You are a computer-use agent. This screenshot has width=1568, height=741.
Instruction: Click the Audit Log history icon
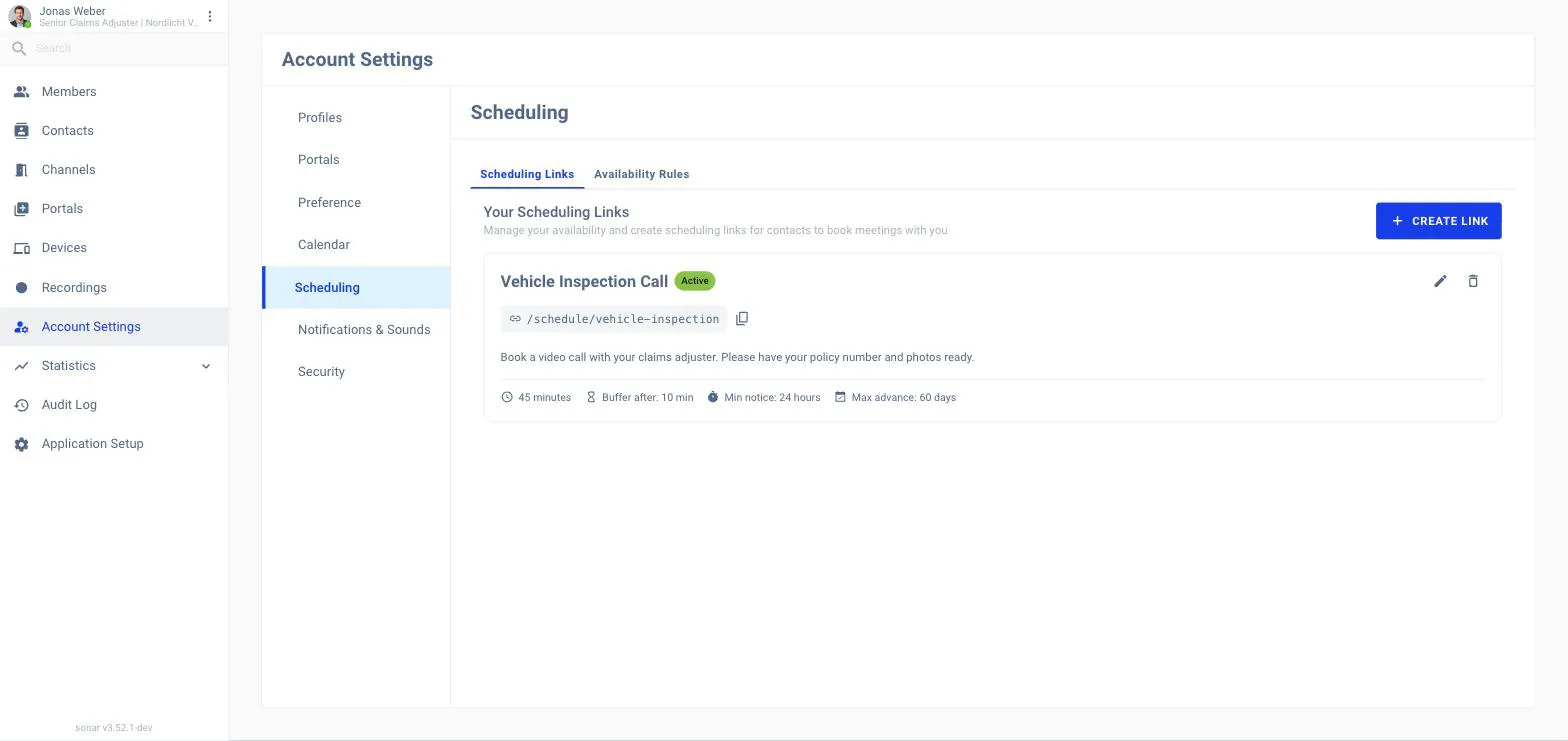[x=21, y=405]
